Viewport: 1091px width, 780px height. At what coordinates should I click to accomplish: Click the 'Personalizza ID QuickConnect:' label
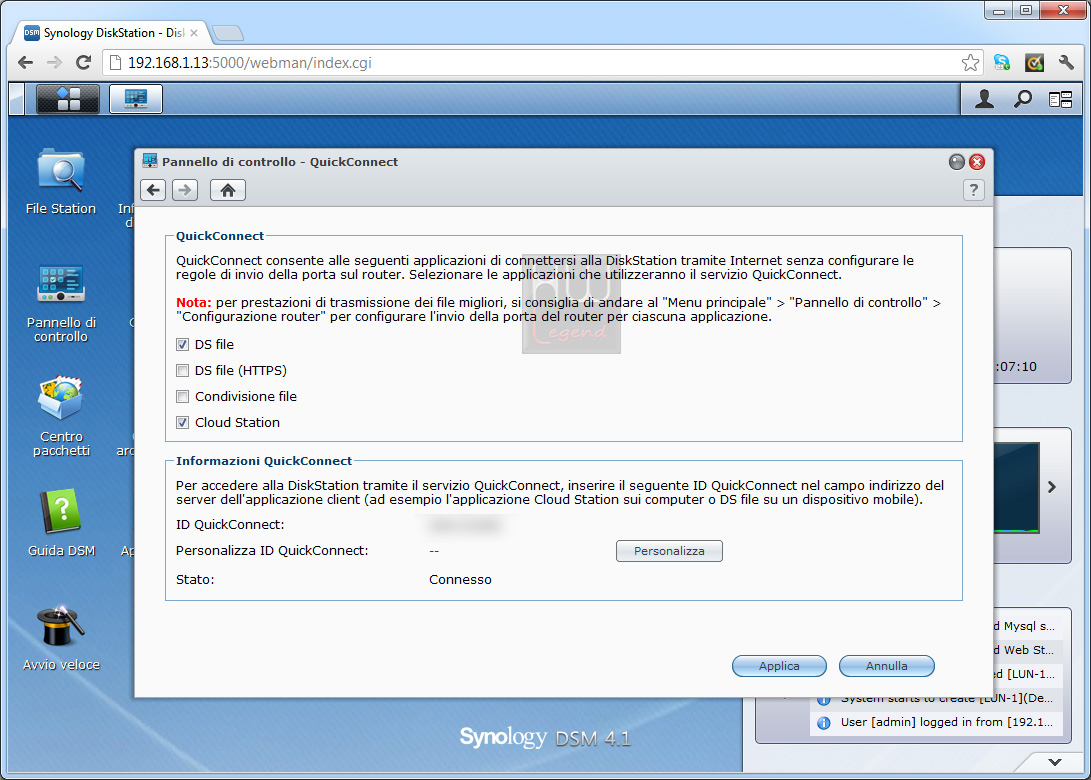click(272, 550)
